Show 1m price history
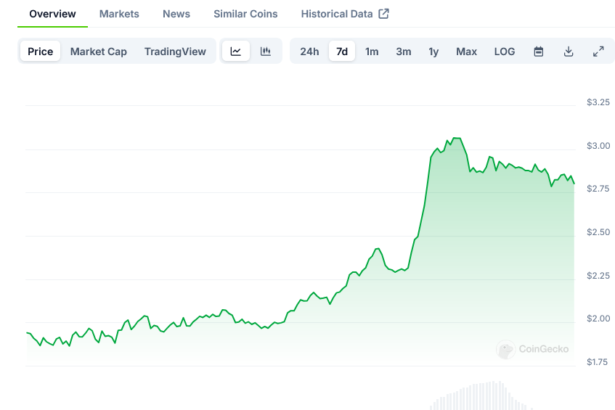The image size is (615, 410). click(372, 51)
